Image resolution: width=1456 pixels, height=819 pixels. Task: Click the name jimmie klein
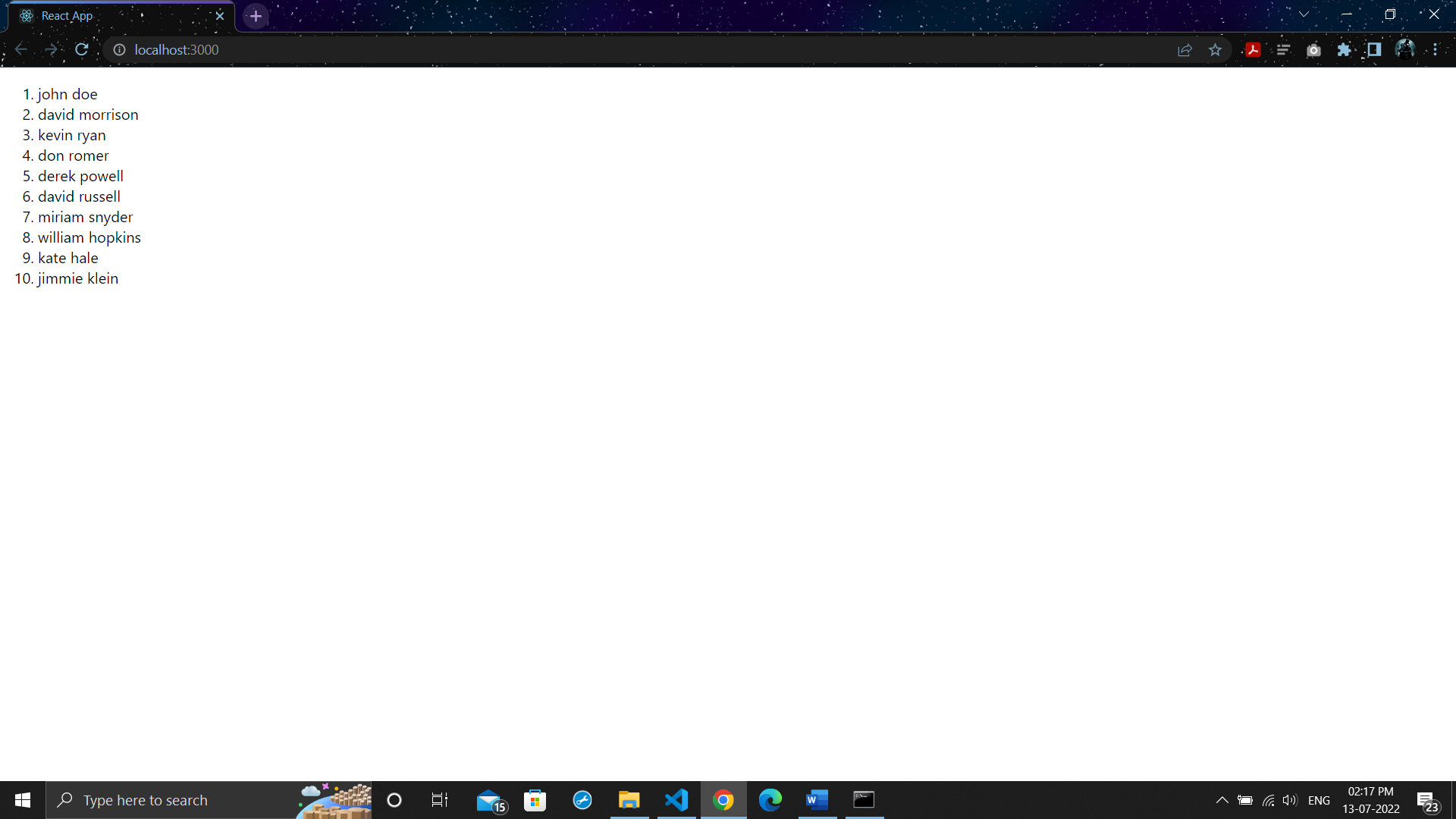(x=78, y=278)
